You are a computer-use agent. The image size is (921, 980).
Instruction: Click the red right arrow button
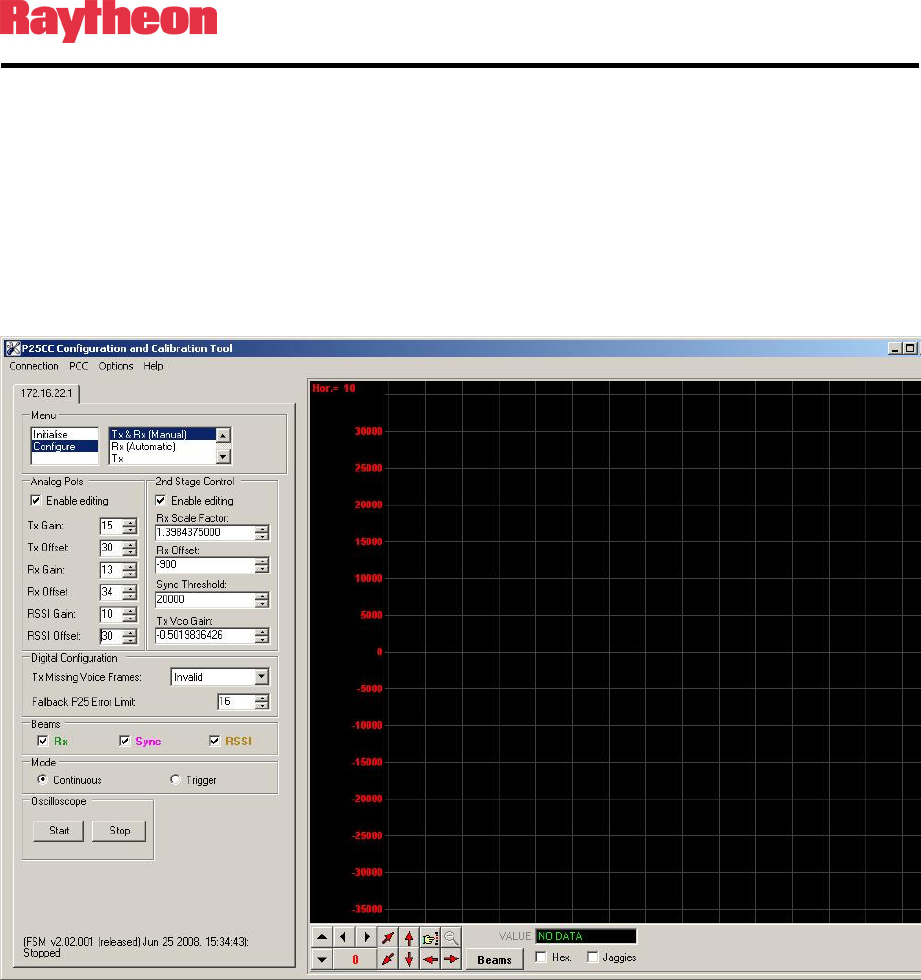(451, 959)
